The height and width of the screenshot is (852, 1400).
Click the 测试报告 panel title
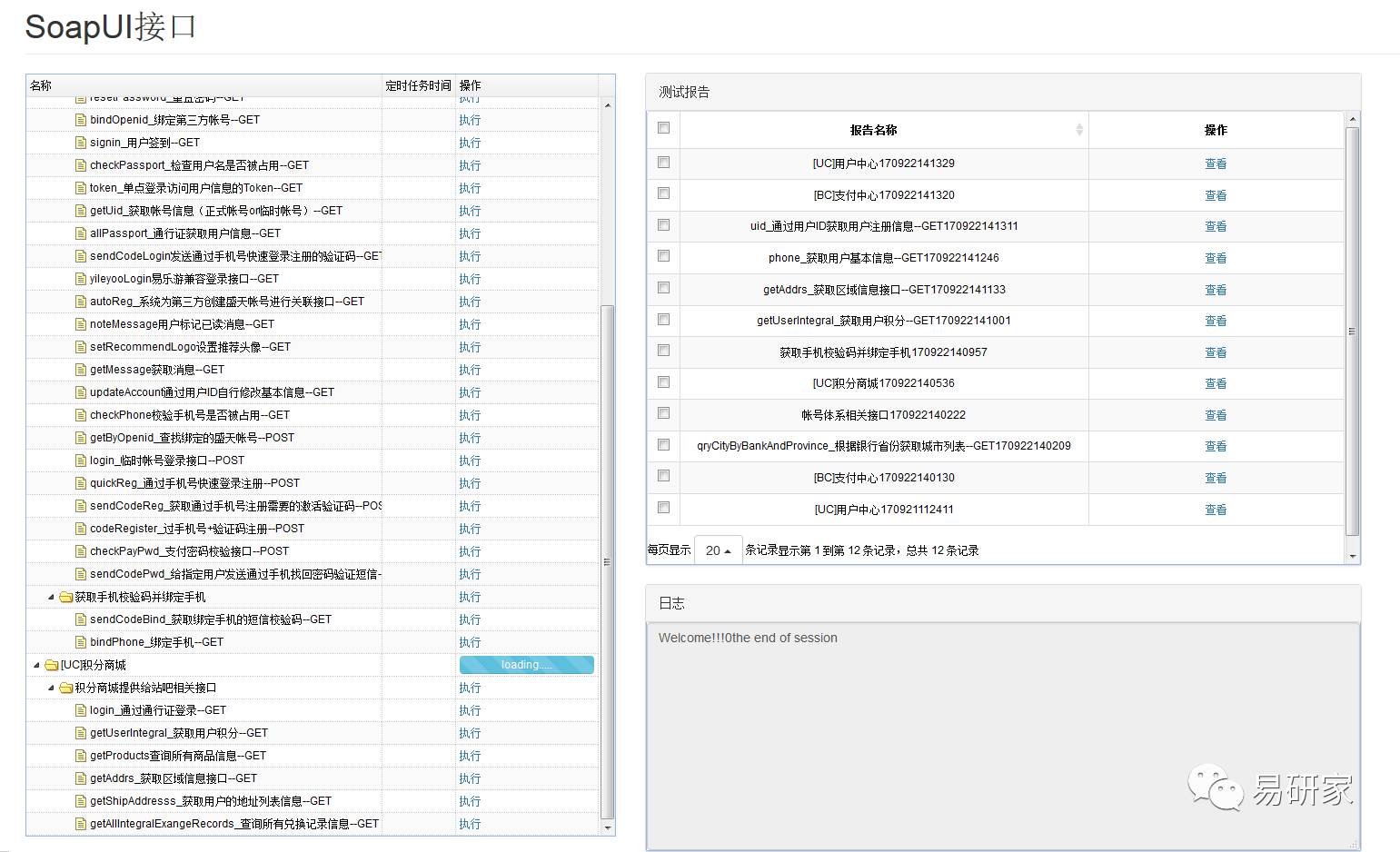point(684,92)
